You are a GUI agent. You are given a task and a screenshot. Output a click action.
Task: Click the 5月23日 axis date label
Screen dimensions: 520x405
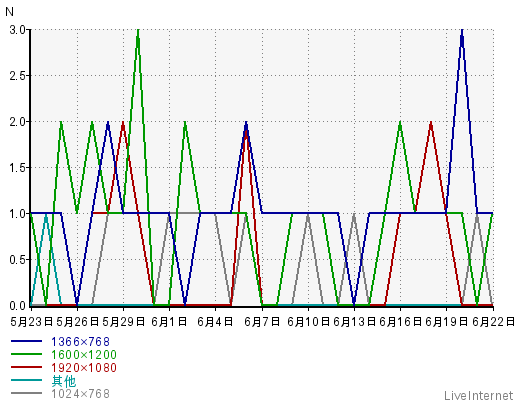coord(32,322)
